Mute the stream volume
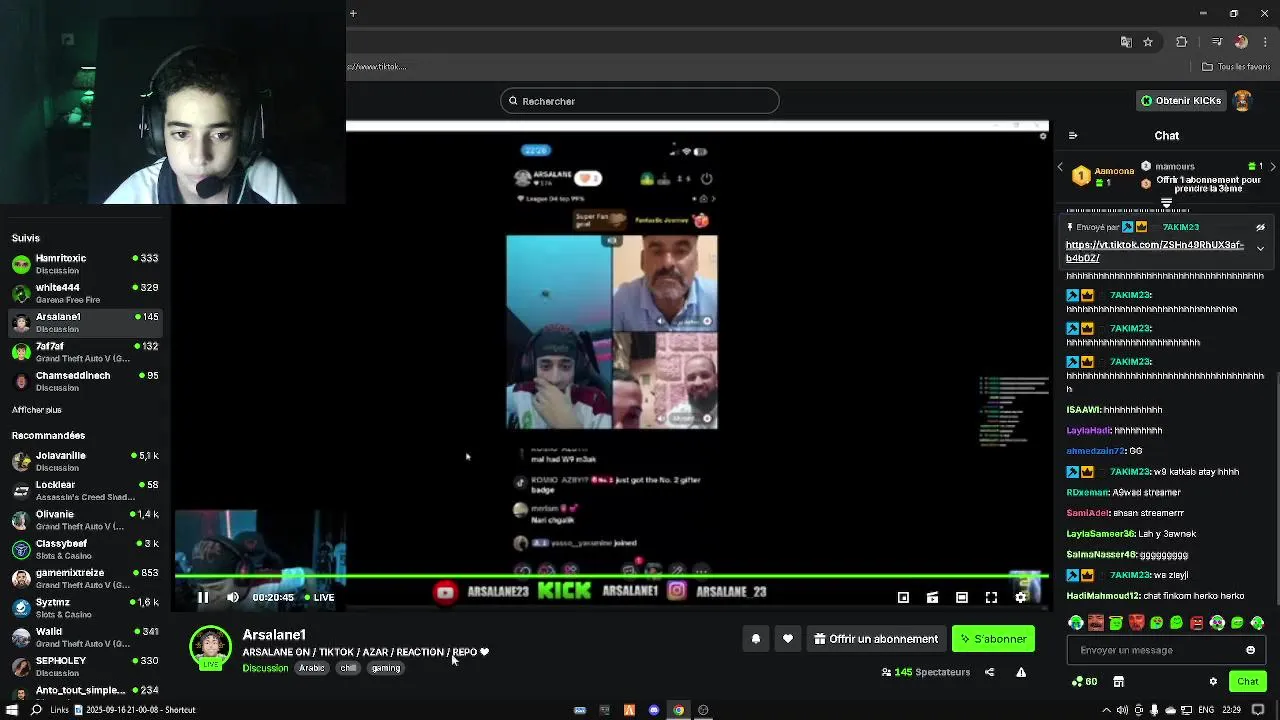Image resolution: width=1280 pixels, height=720 pixels. tap(233, 597)
